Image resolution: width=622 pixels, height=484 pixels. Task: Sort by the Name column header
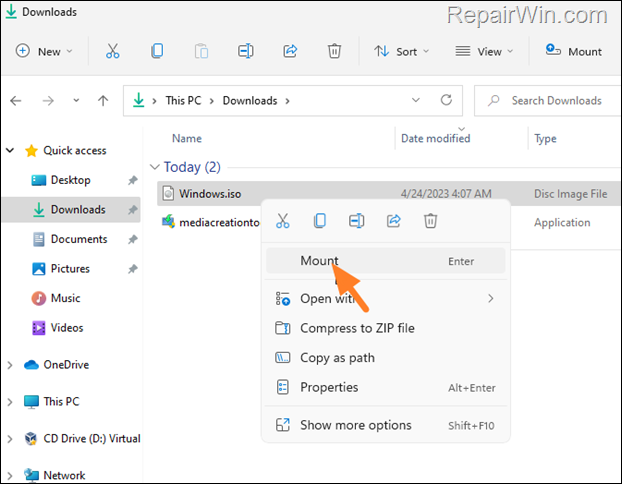tap(187, 138)
